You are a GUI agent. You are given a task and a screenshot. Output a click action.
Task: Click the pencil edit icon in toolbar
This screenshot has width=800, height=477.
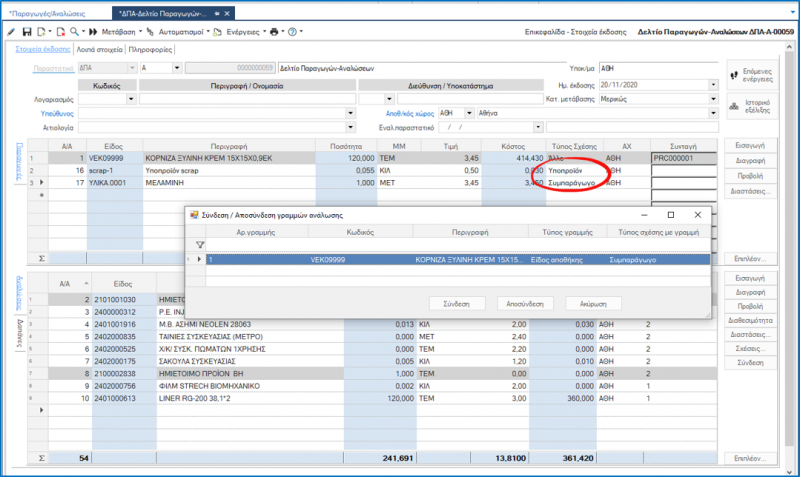11,32
